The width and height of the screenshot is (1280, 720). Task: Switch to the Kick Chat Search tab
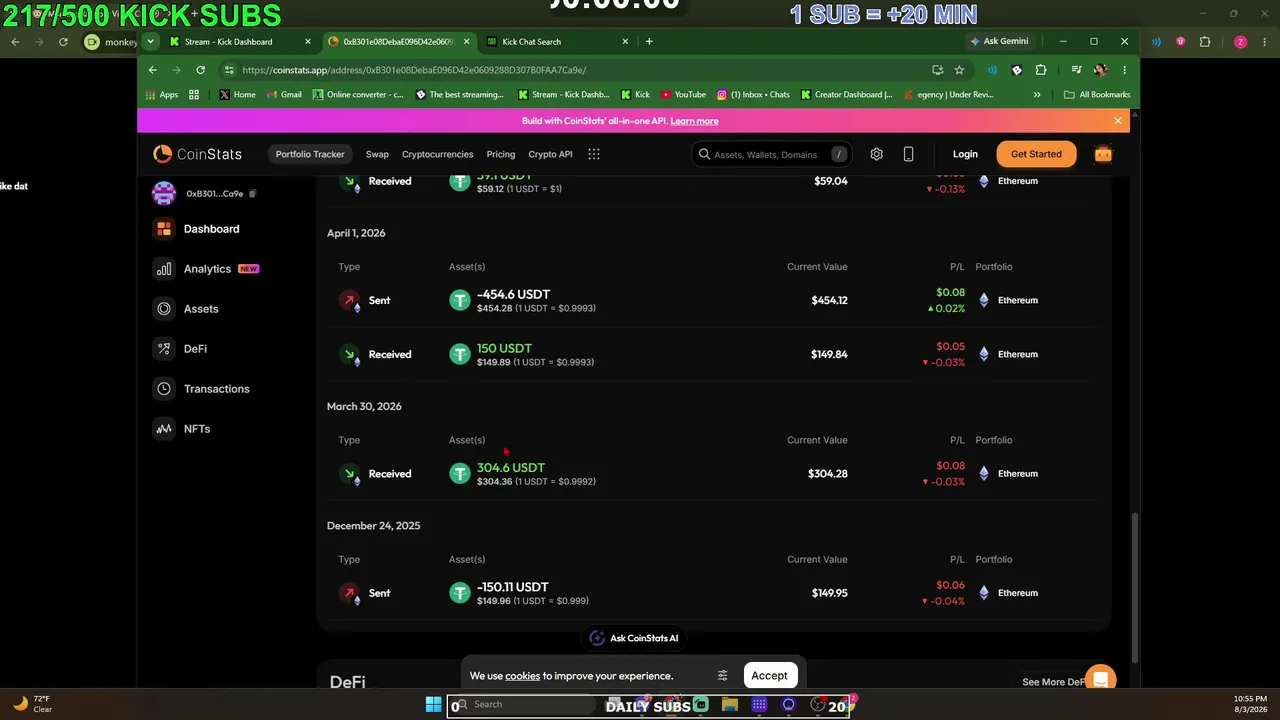click(557, 42)
